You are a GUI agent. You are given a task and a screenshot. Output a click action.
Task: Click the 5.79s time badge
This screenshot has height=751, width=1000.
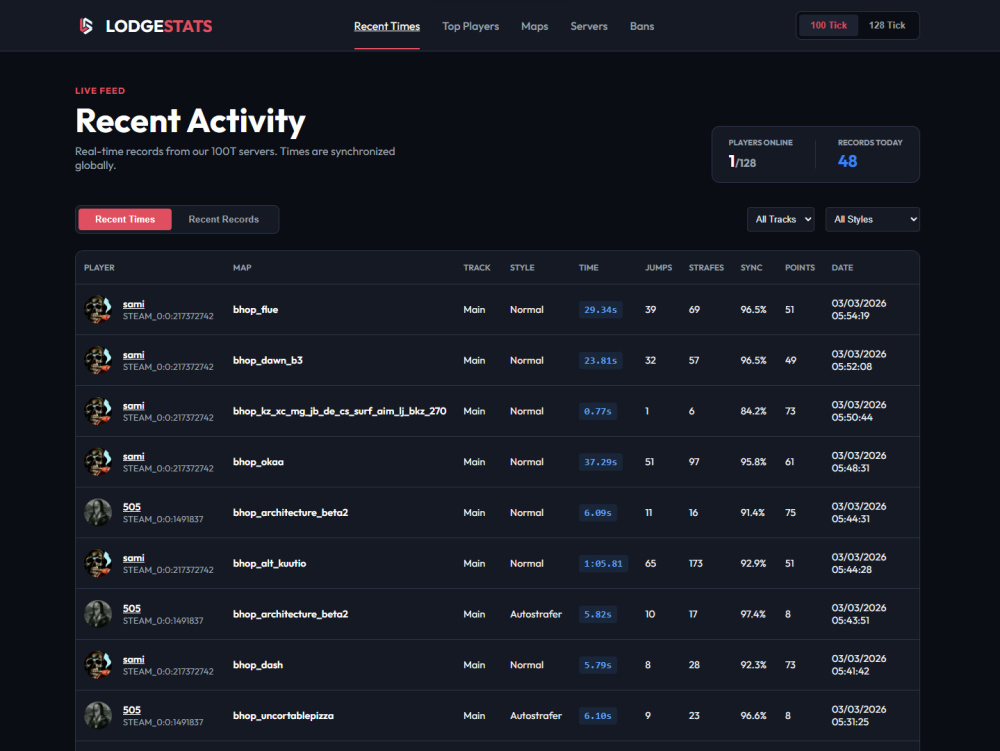point(598,665)
